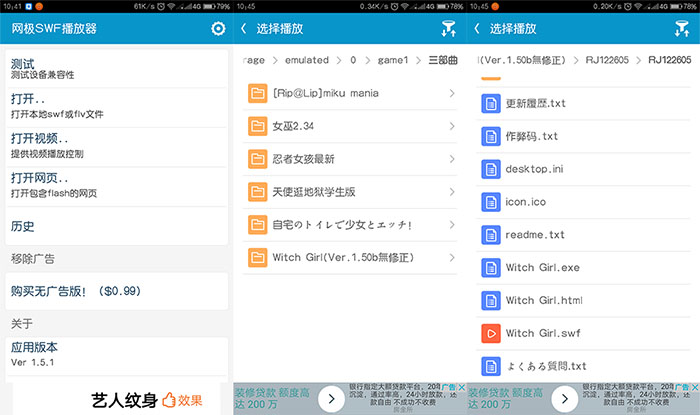Click the file icon of Witch Girl.html
The height and width of the screenshot is (415, 700).
491,300
